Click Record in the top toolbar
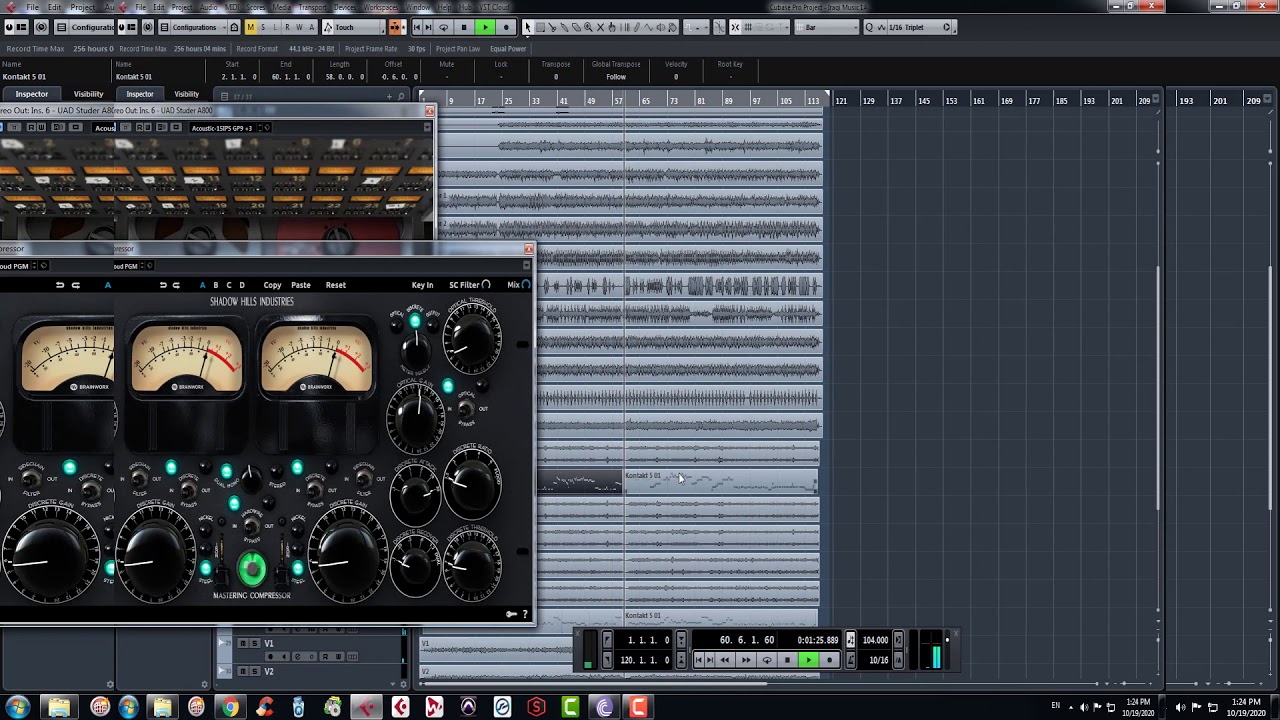 tap(506, 27)
